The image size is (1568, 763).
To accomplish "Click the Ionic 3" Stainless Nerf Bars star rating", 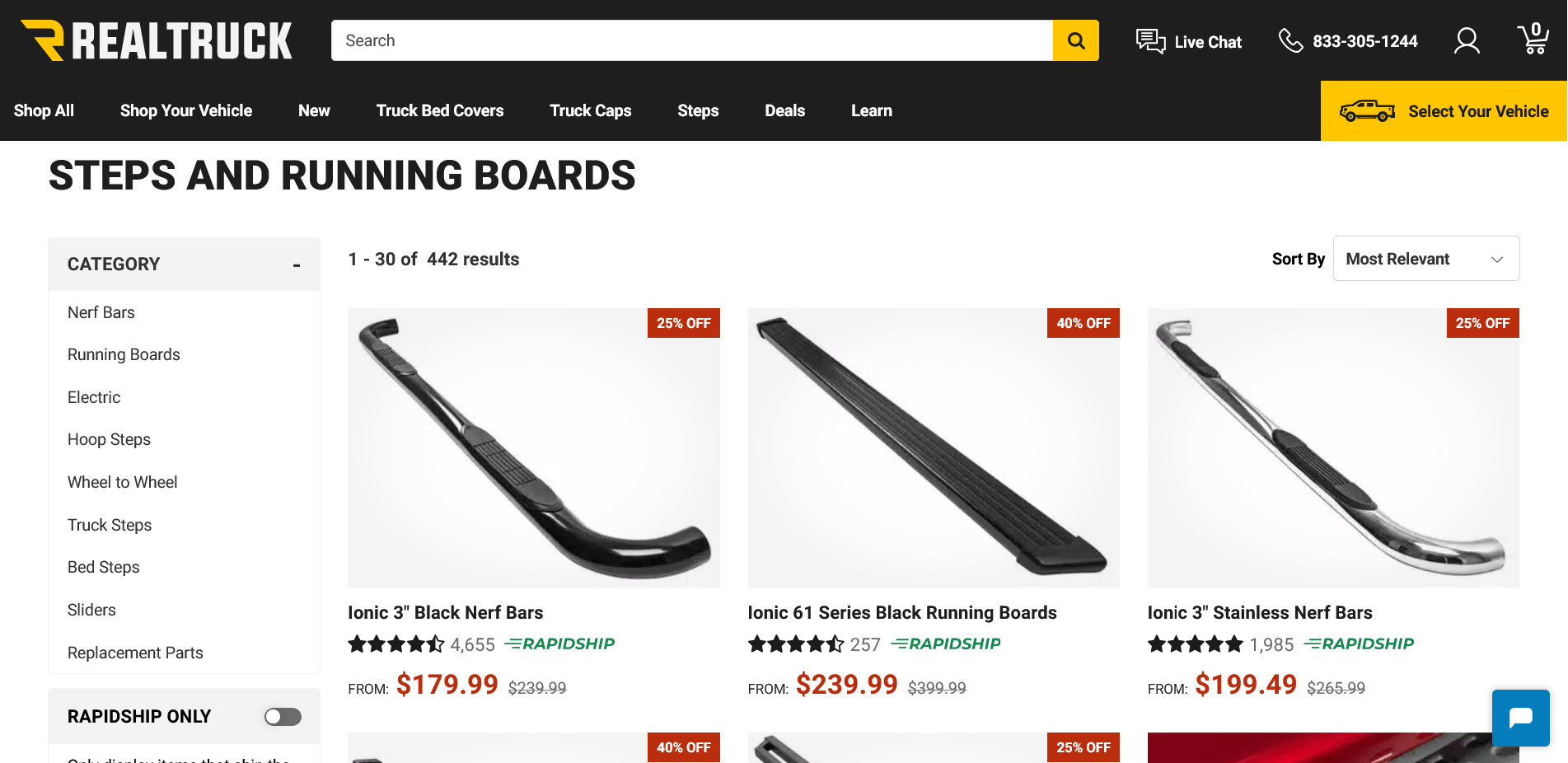I will [x=1195, y=644].
